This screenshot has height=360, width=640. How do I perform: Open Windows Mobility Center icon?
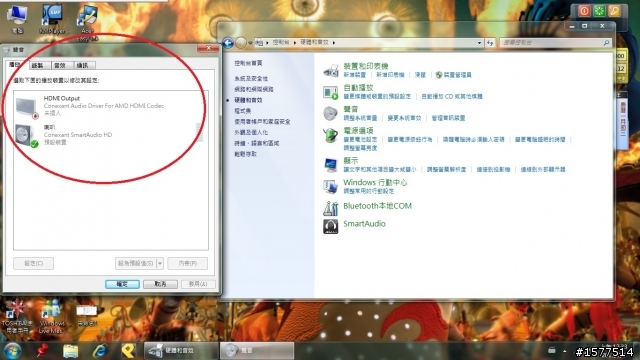(x=330, y=187)
